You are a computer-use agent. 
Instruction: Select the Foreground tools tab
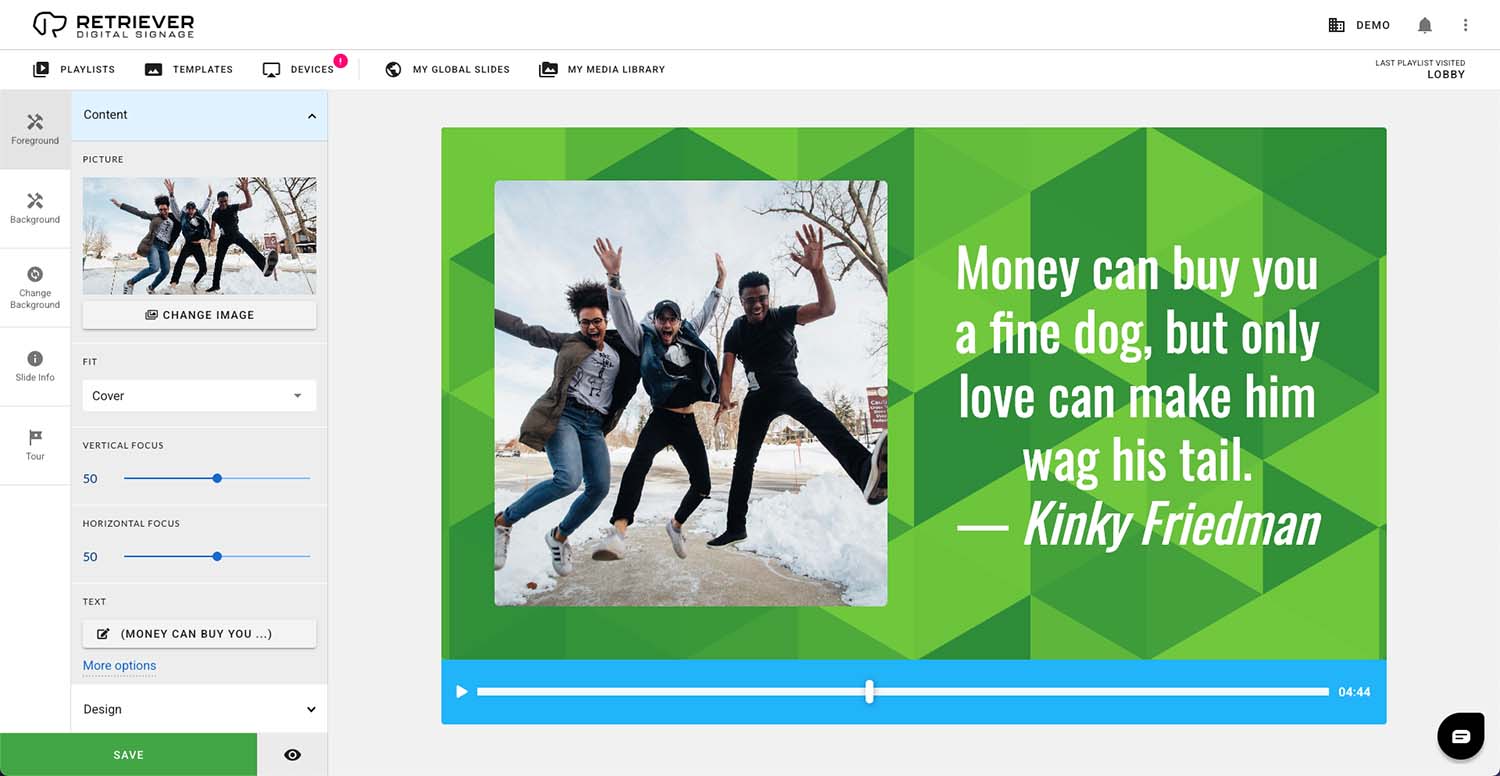pos(35,130)
